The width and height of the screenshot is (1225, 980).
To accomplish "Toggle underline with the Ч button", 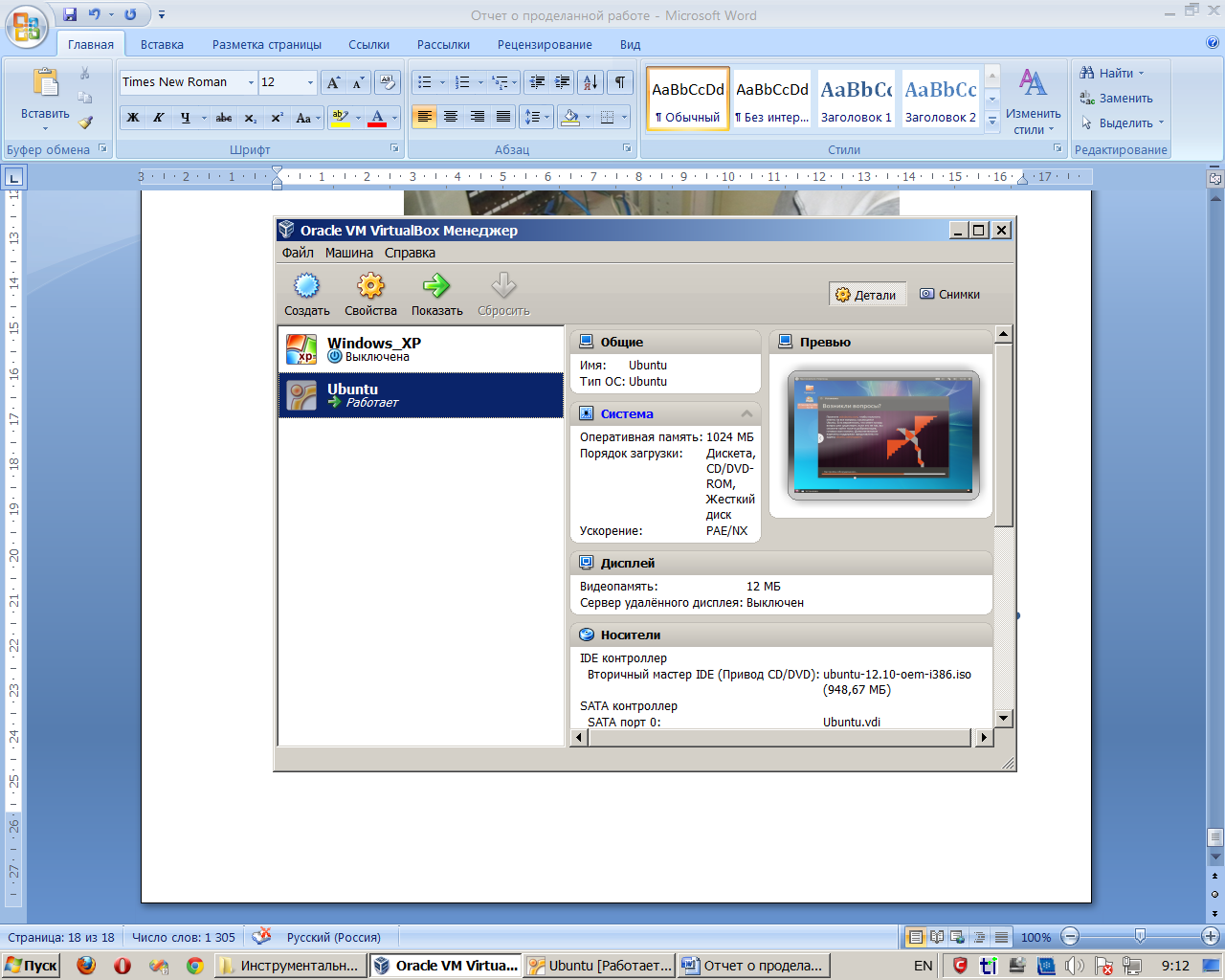I will click(185, 118).
